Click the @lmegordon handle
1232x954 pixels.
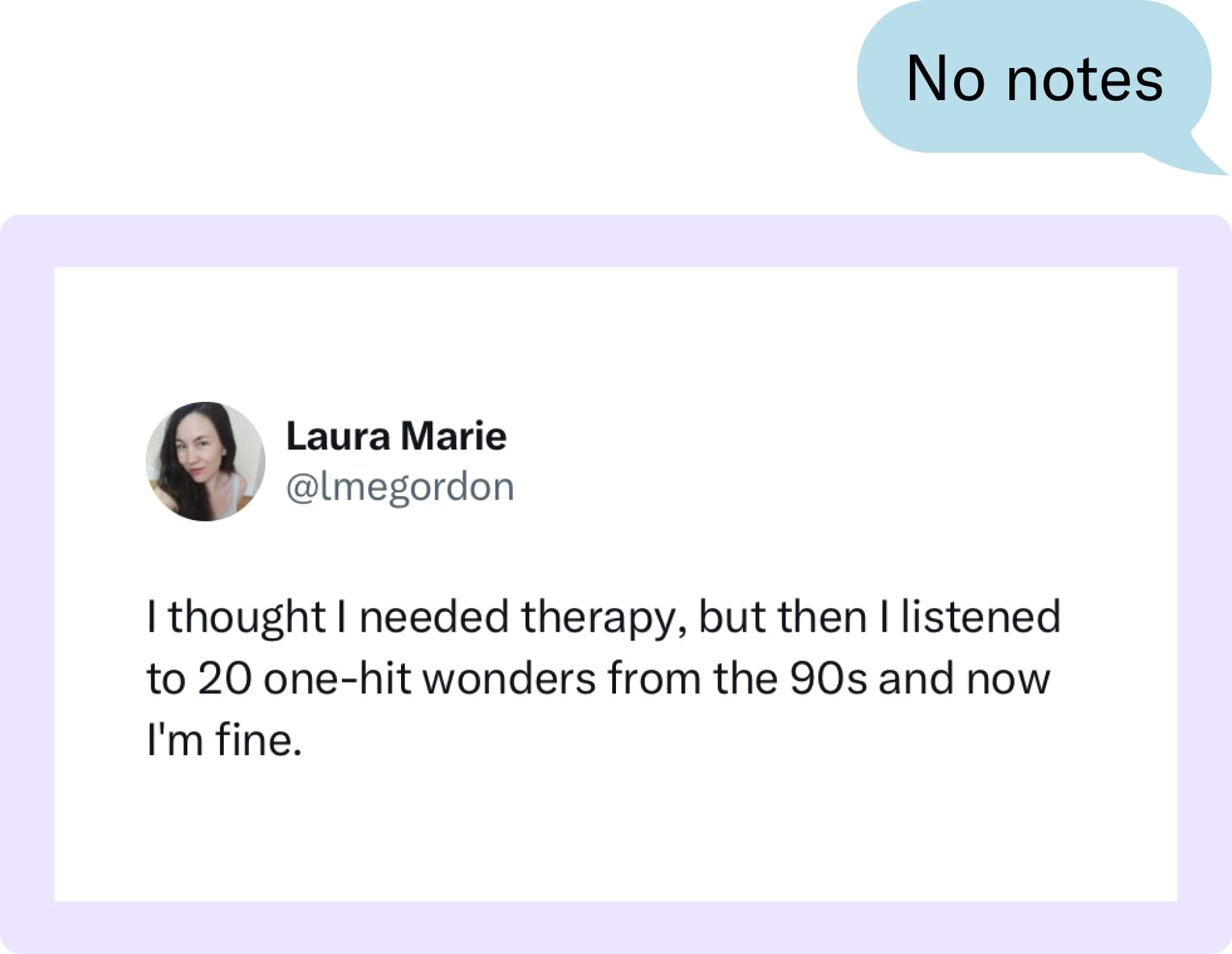[400, 487]
